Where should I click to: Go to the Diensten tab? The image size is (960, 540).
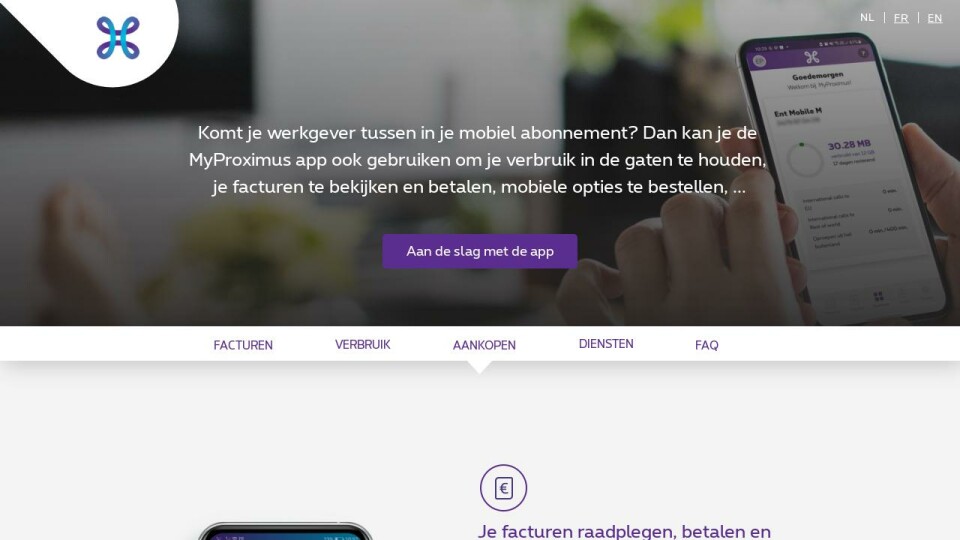pyautogui.click(x=606, y=344)
